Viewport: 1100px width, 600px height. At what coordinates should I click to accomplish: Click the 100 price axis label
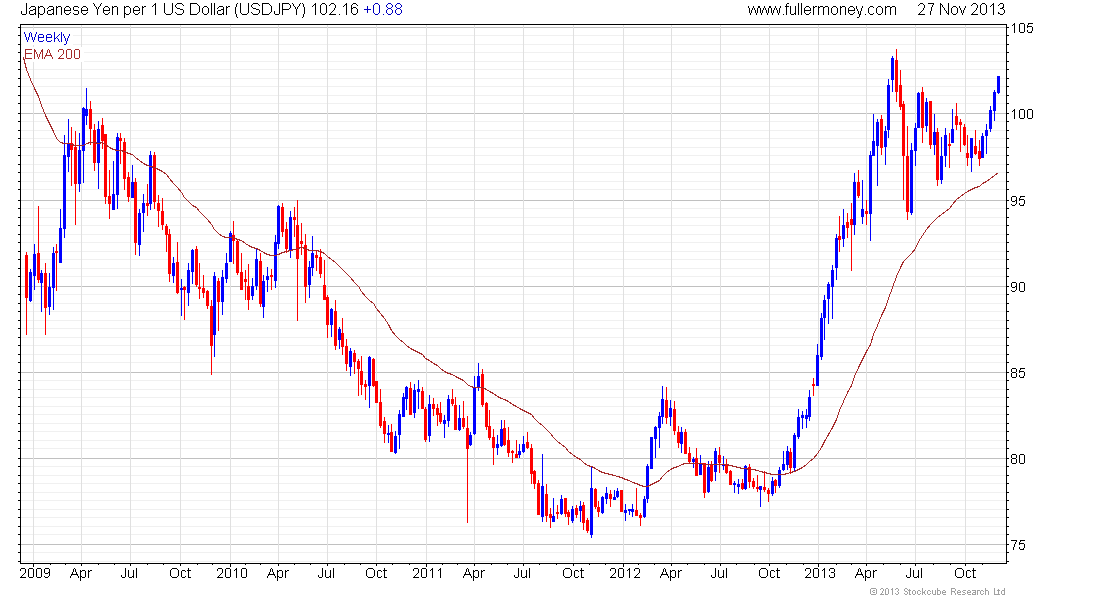pos(1022,114)
